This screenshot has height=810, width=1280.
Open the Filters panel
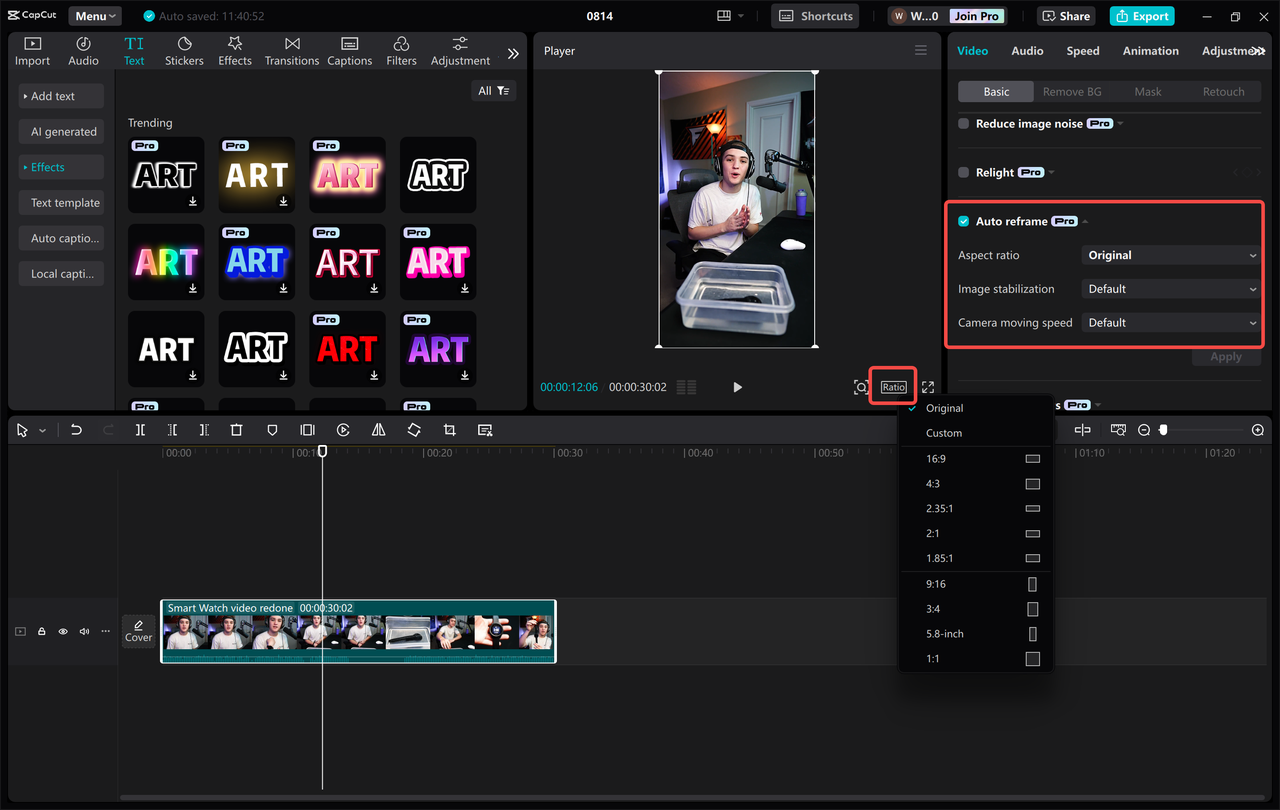[401, 50]
